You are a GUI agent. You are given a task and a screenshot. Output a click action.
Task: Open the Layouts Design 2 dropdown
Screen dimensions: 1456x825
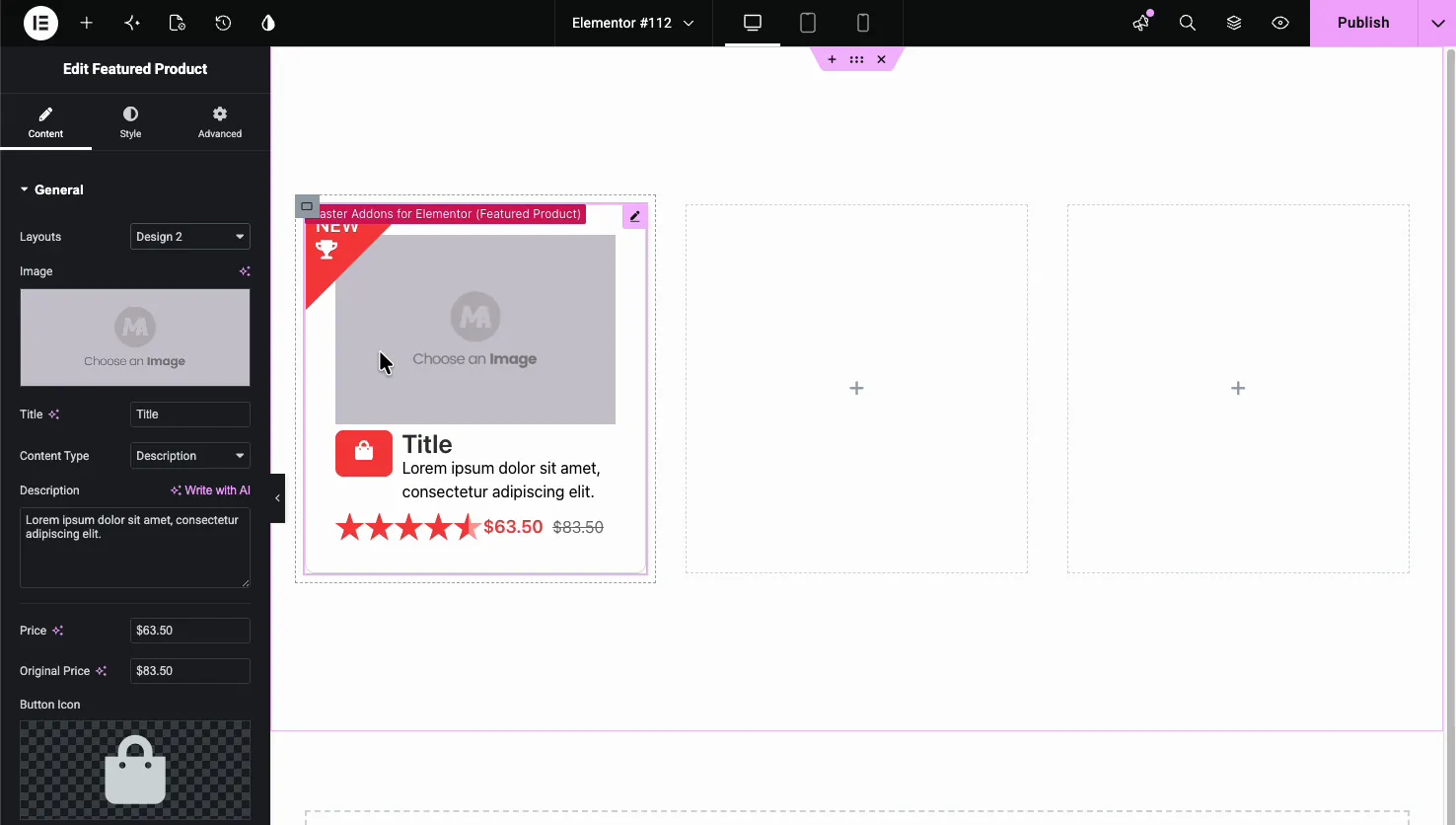click(190, 237)
